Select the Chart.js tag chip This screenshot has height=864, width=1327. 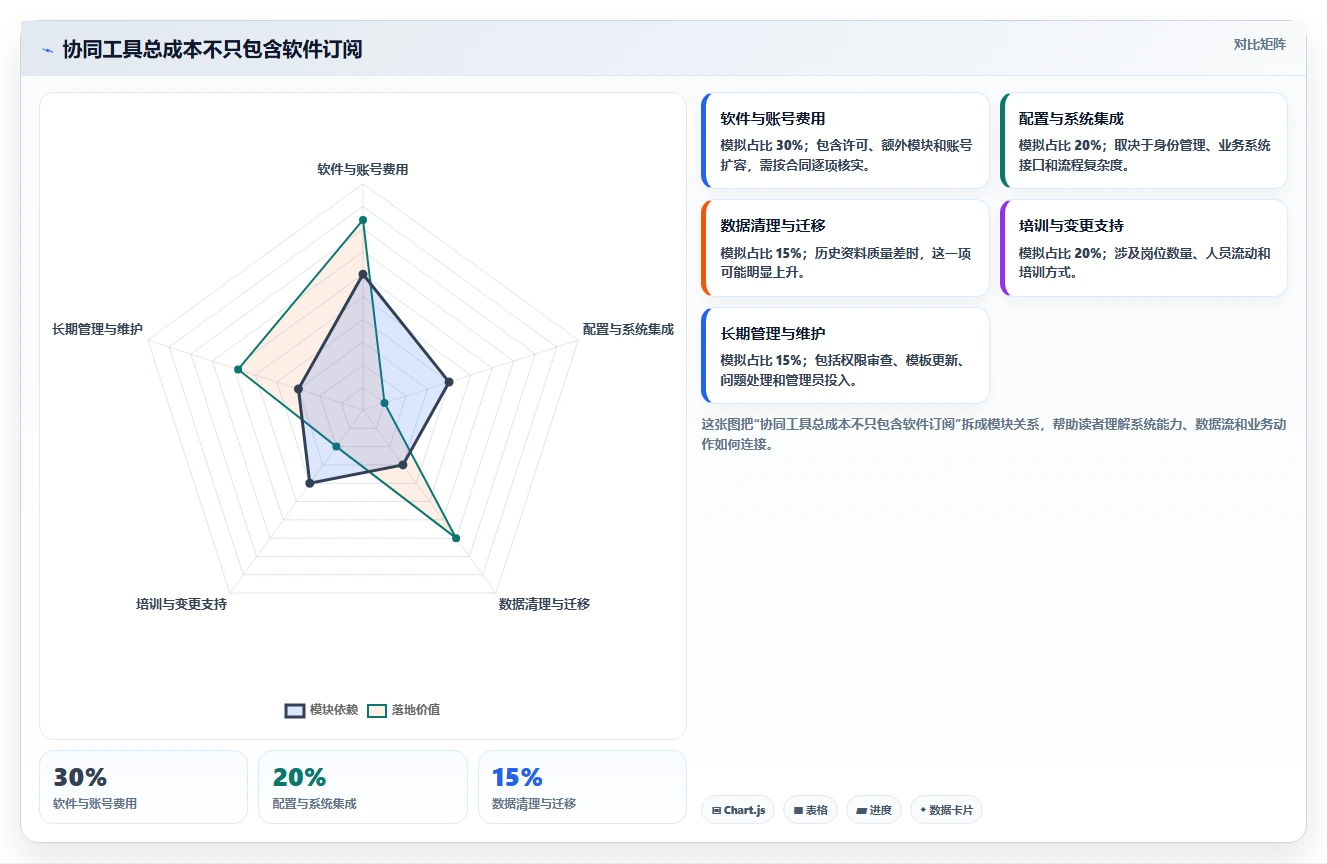(x=738, y=810)
